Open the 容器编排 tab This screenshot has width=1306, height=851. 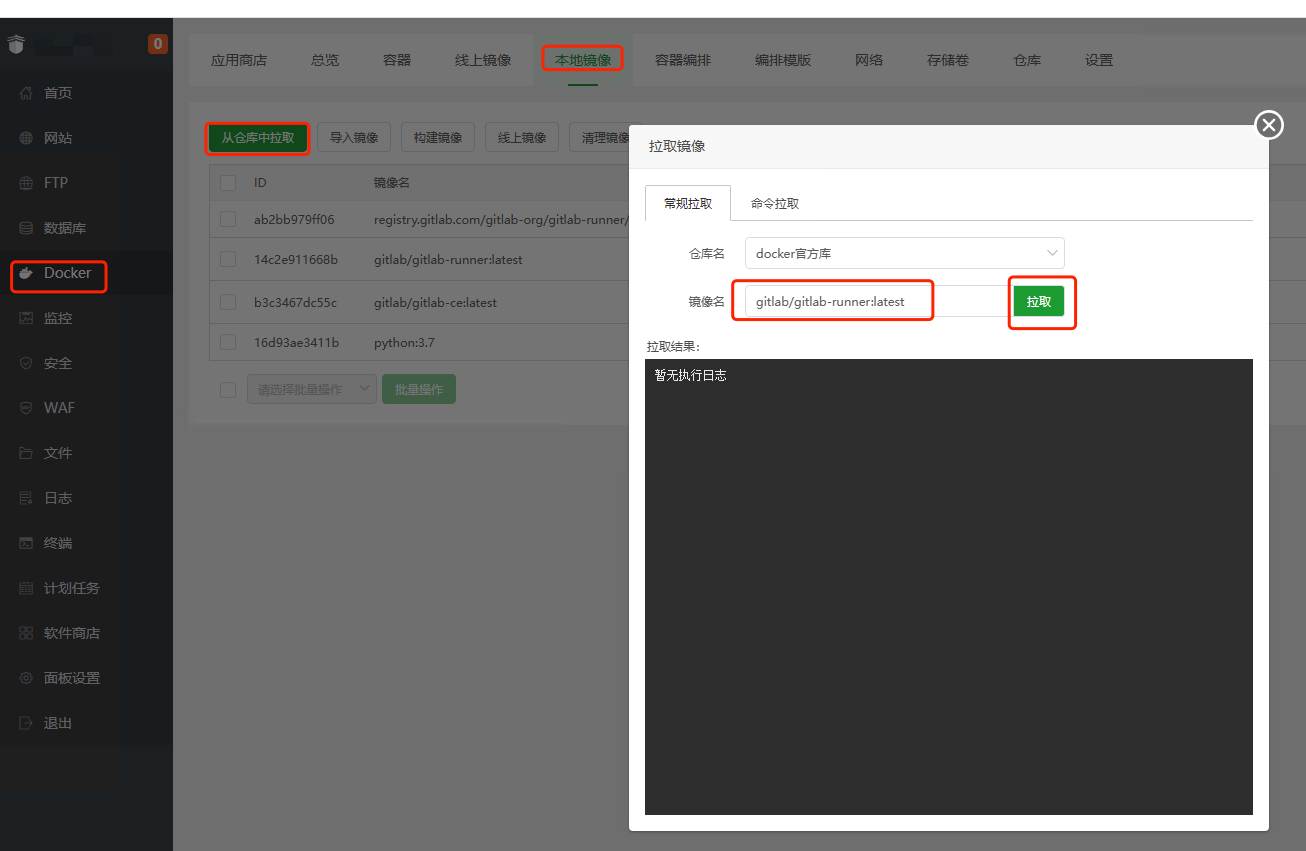(683, 60)
